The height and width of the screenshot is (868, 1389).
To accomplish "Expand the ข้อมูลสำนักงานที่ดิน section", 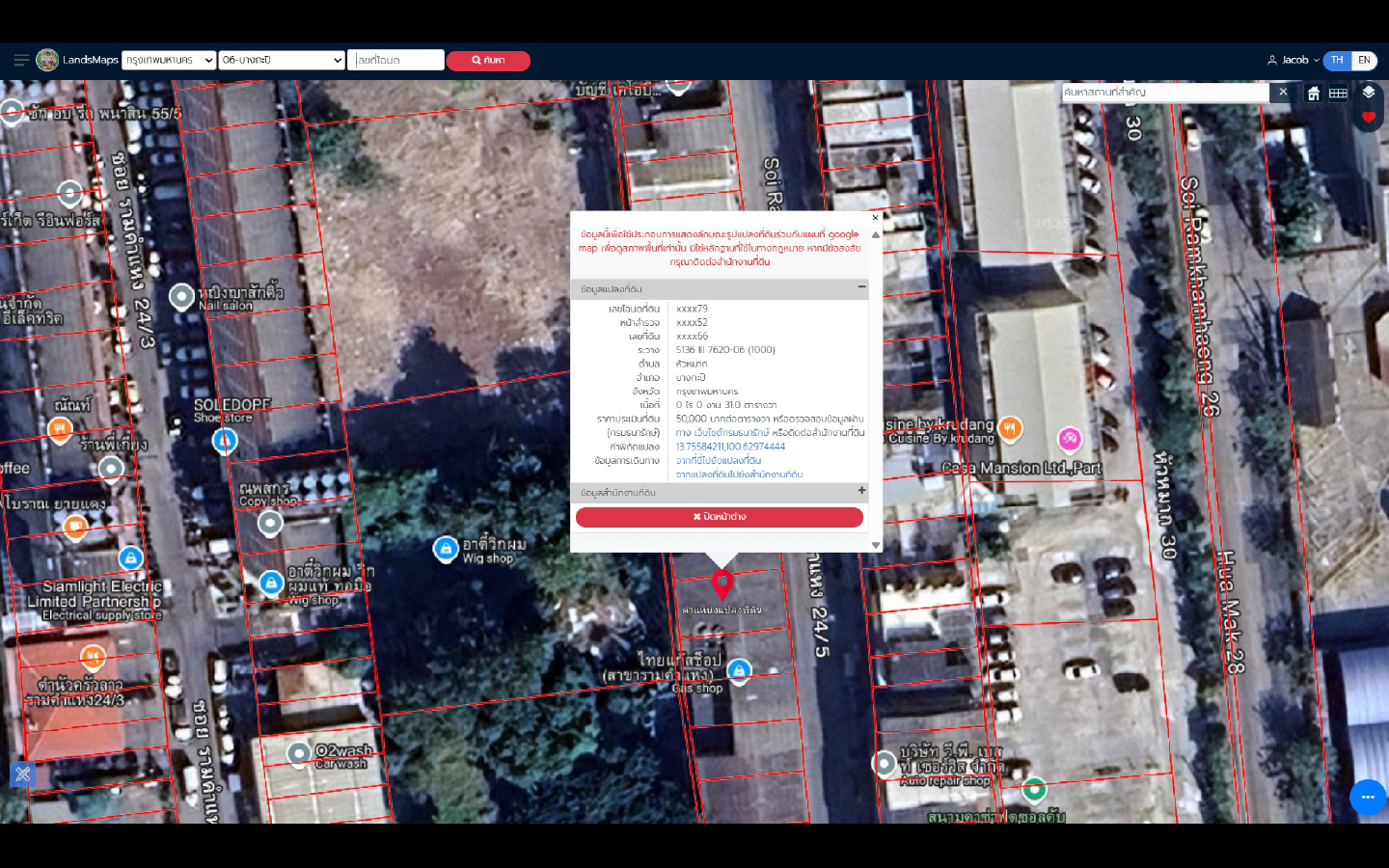I will (861, 491).
